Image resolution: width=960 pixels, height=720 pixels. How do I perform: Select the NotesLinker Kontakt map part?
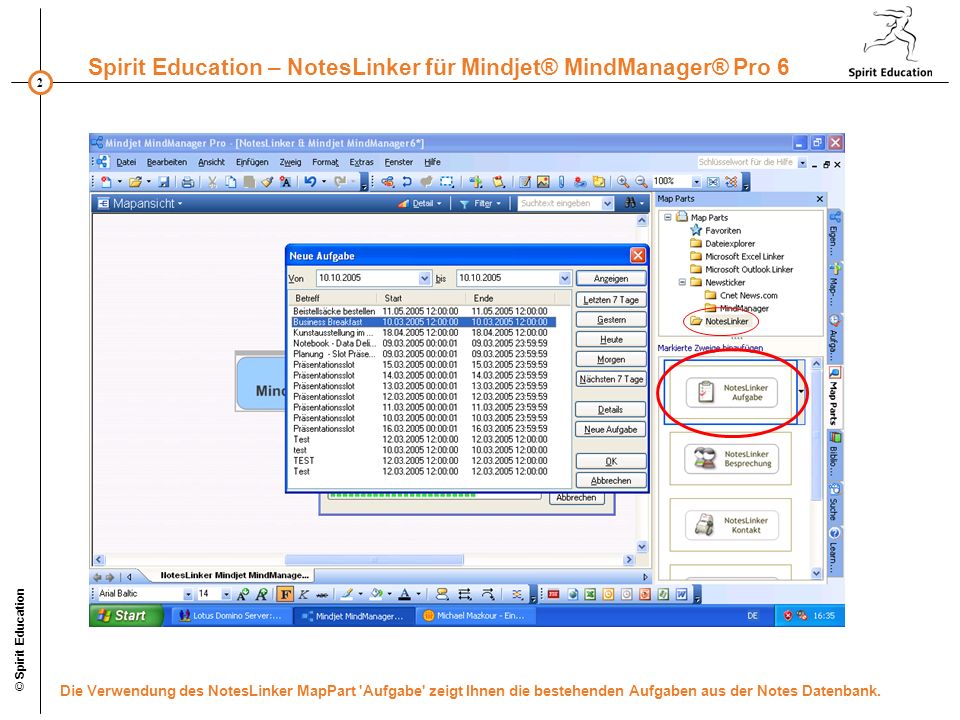pyautogui.click(x=732, y=525)
